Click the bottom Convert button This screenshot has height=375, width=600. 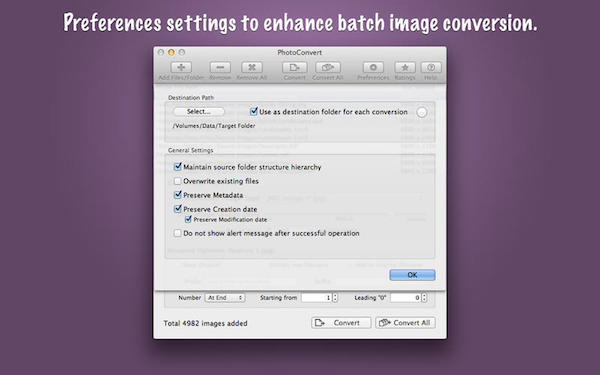[341, 323]
